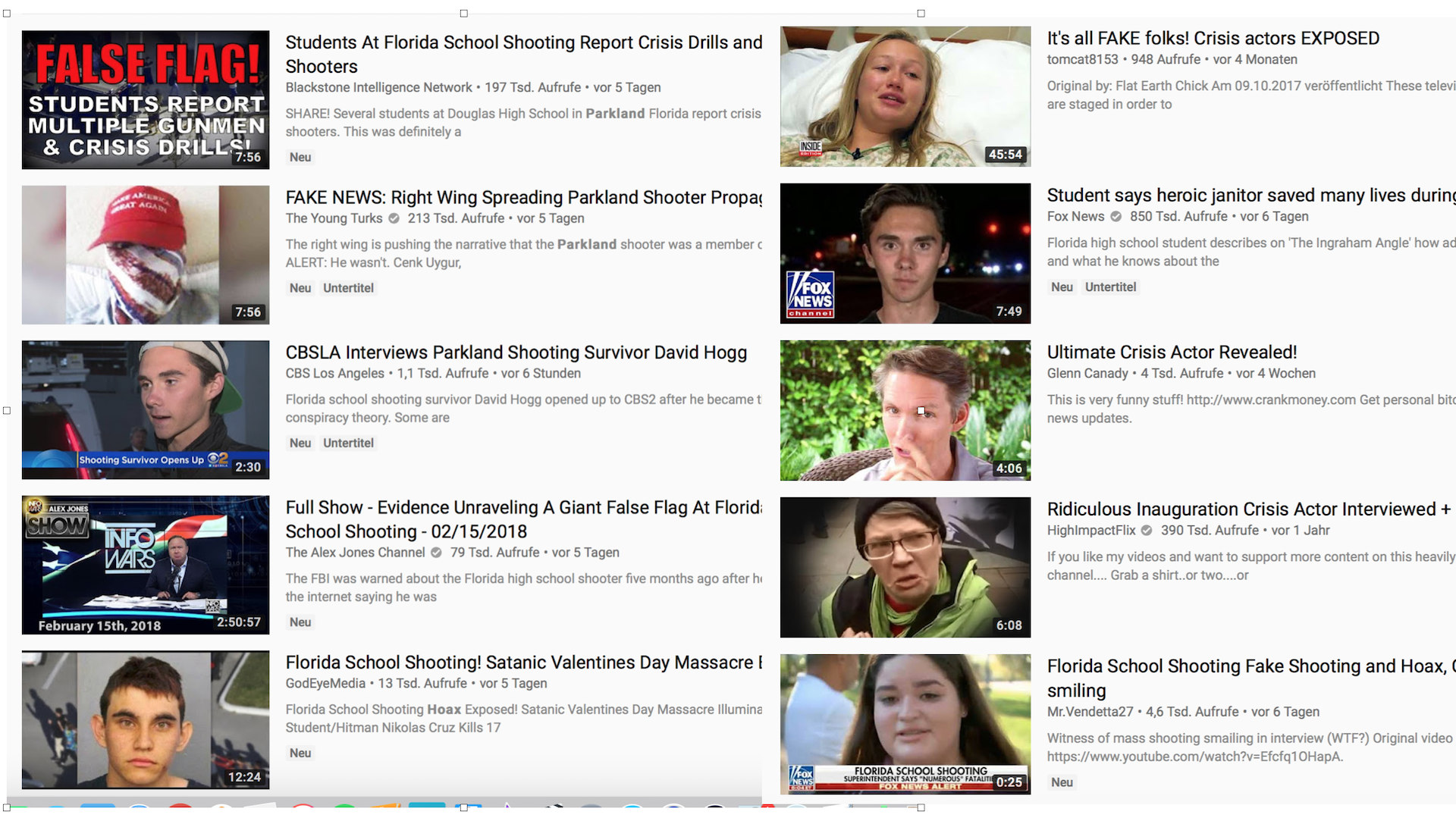Visit Glenn Canady channel

click(1087, 374)
